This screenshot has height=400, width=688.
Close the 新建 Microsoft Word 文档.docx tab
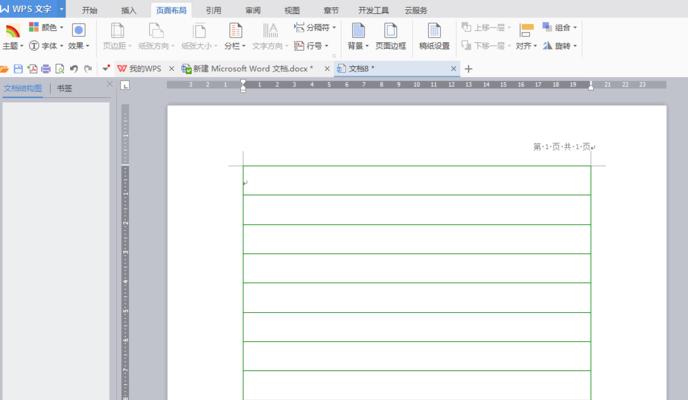click(x=327, y=68)
